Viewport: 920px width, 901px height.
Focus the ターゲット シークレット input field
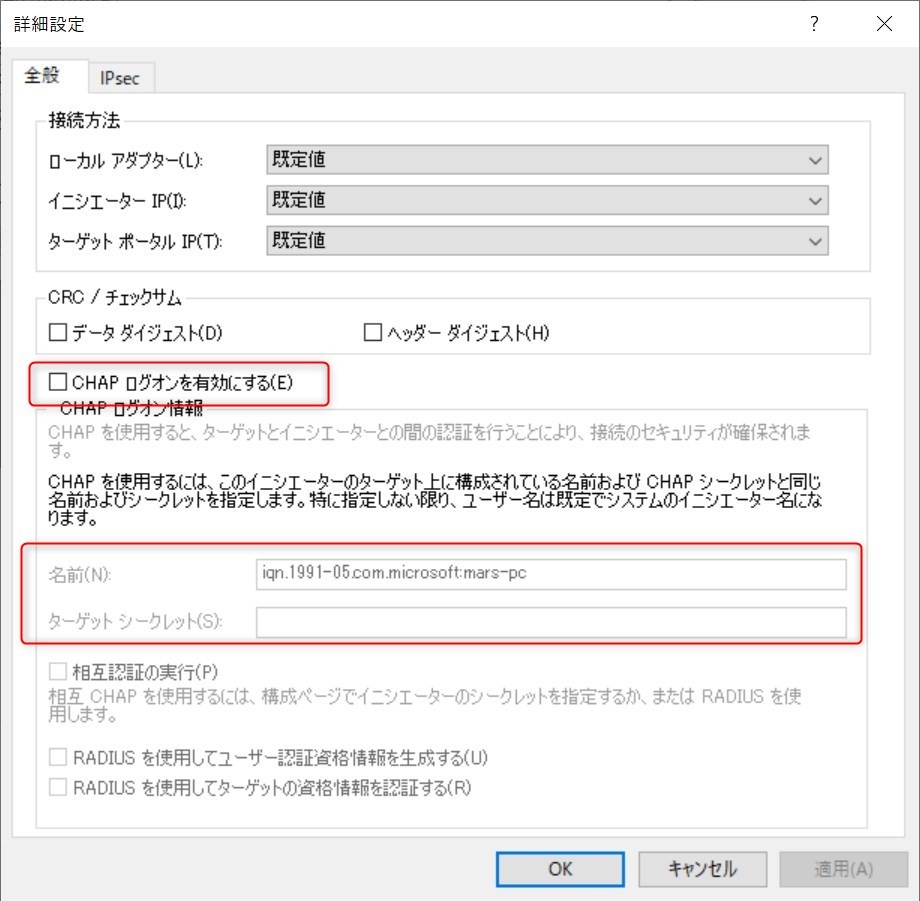pyautogui.click(x=550, y=622)
